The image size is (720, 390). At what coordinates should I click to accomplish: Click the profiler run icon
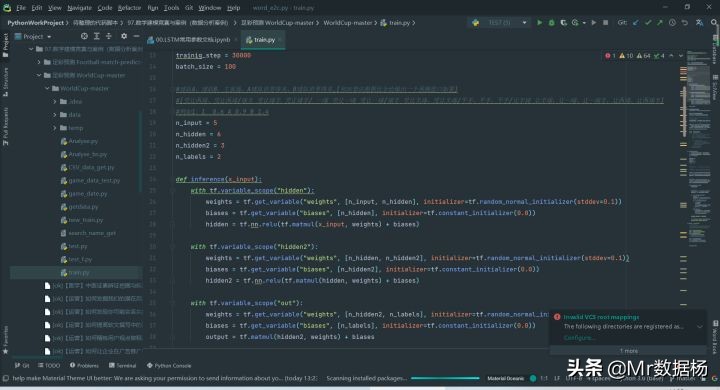[x=575, y=23]
